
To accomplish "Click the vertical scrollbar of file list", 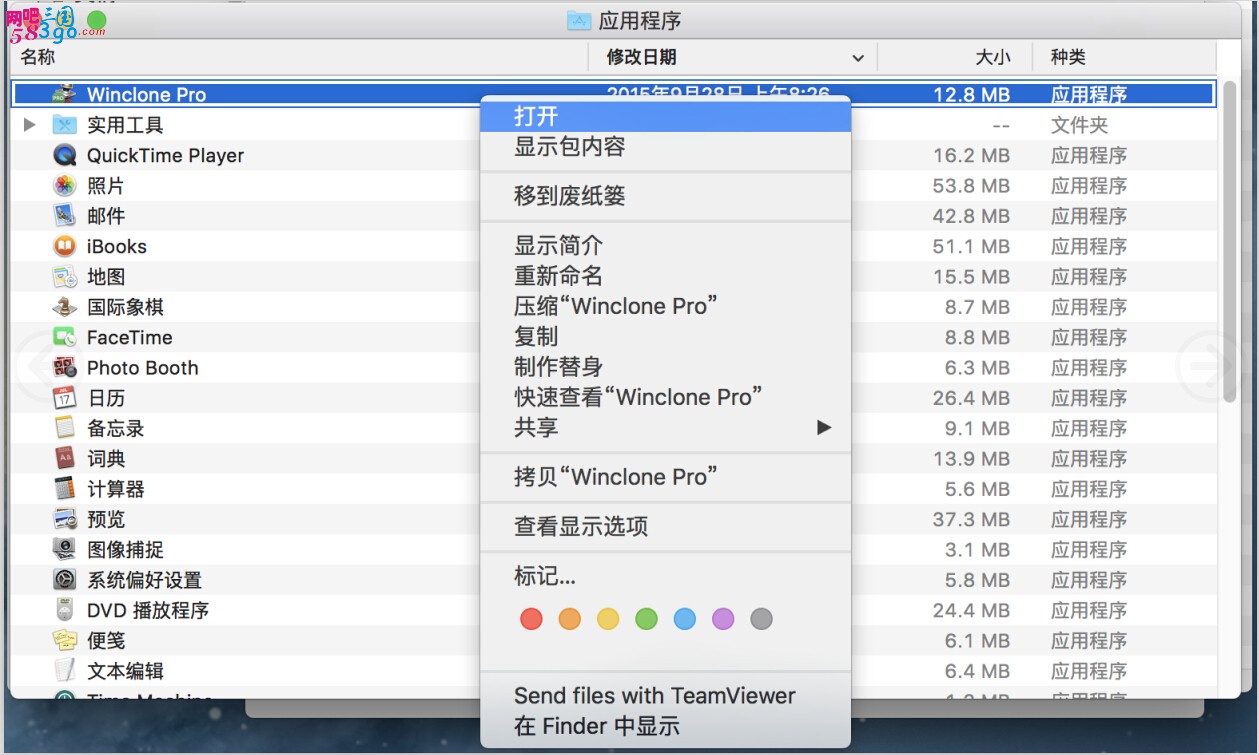I will pyautogui.click(x=1230, y=240).
